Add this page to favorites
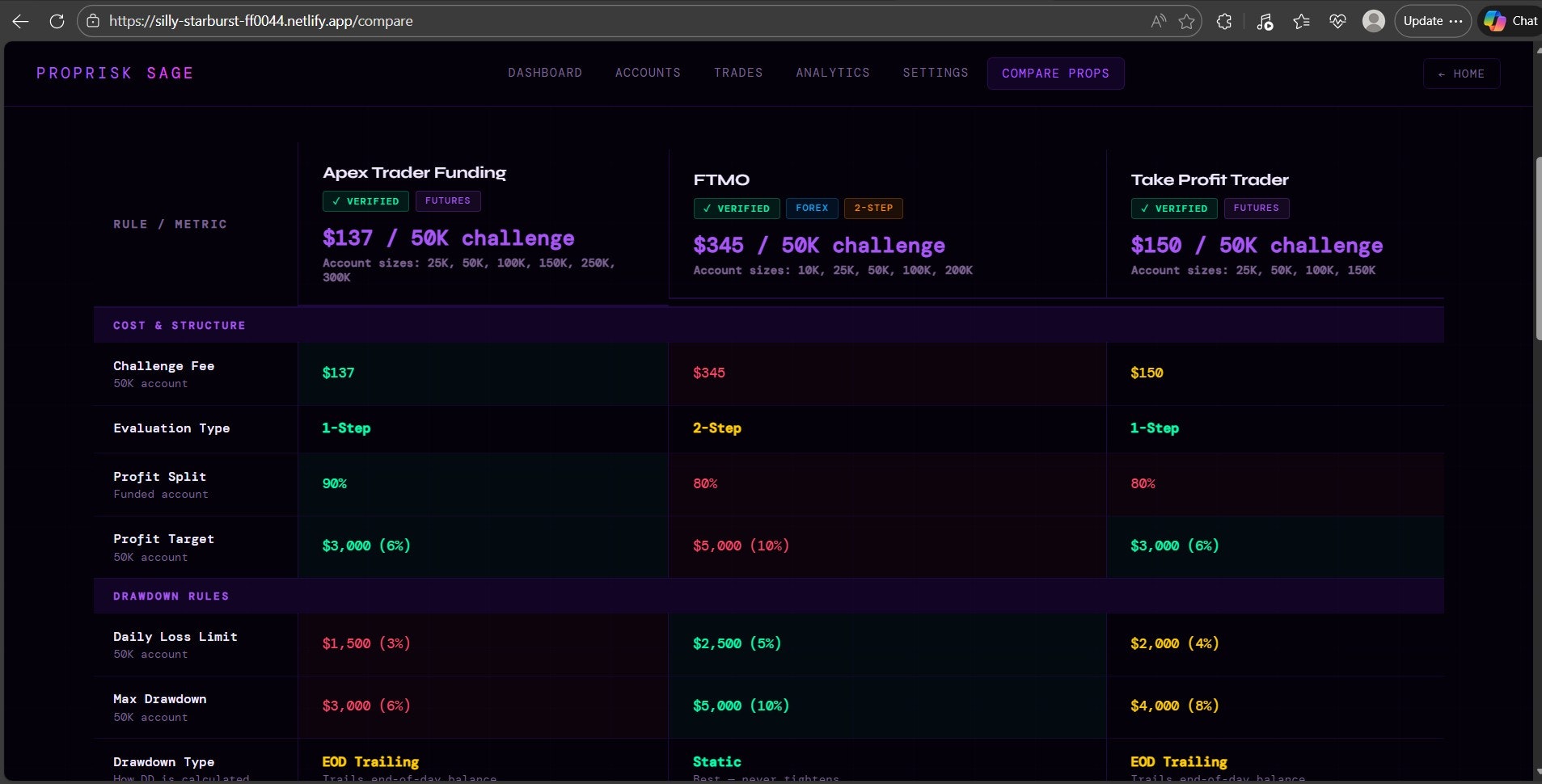 1187,21
